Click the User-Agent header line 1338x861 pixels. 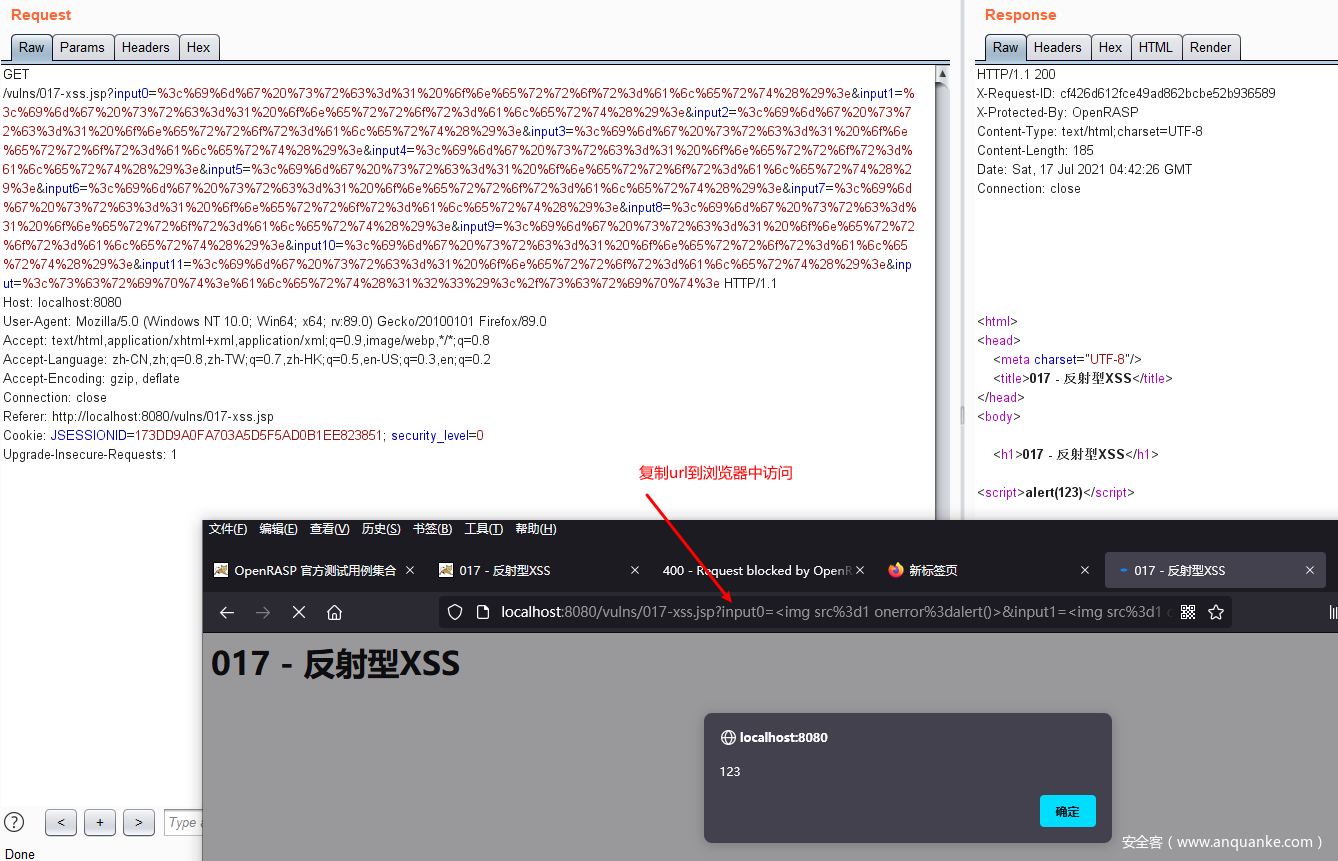(x=275, y=322)
